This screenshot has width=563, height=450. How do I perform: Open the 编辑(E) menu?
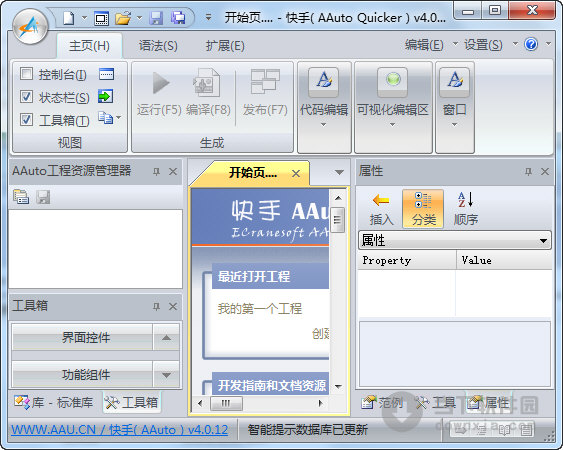click(x=424, y=45)
